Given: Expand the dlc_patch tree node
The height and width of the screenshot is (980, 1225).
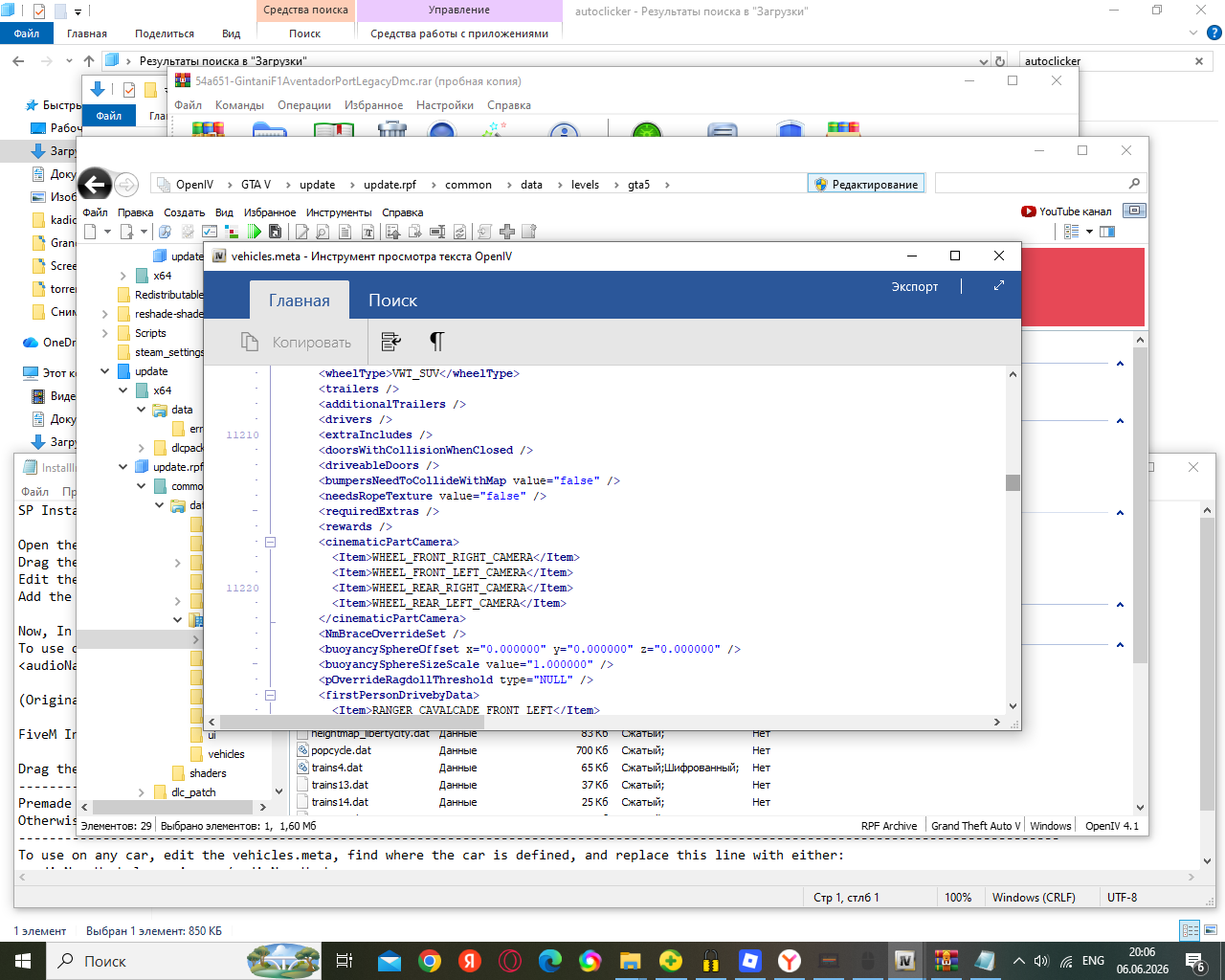Looking at the screenshot, I should 141,792.
